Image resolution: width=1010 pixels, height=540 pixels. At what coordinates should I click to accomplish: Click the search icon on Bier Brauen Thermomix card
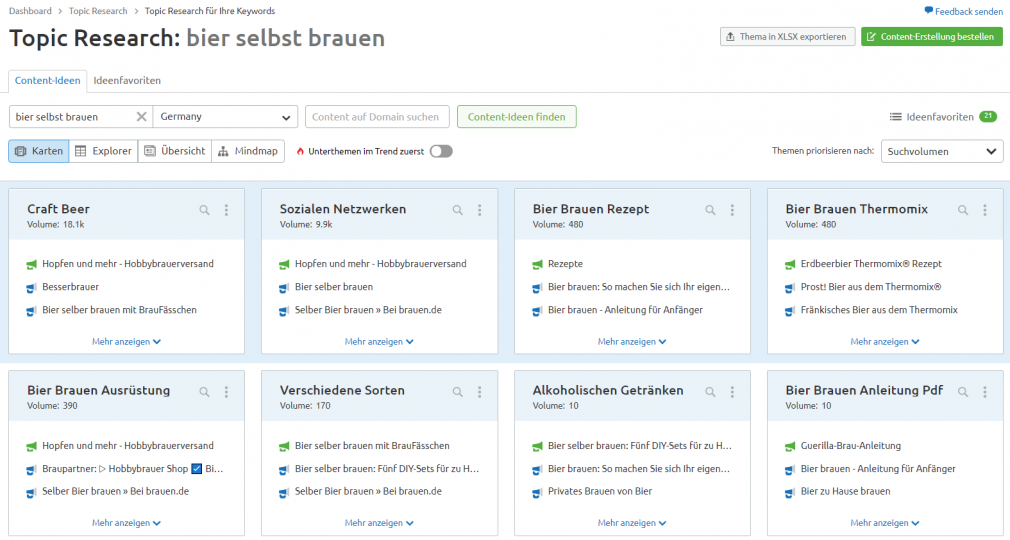963,210
